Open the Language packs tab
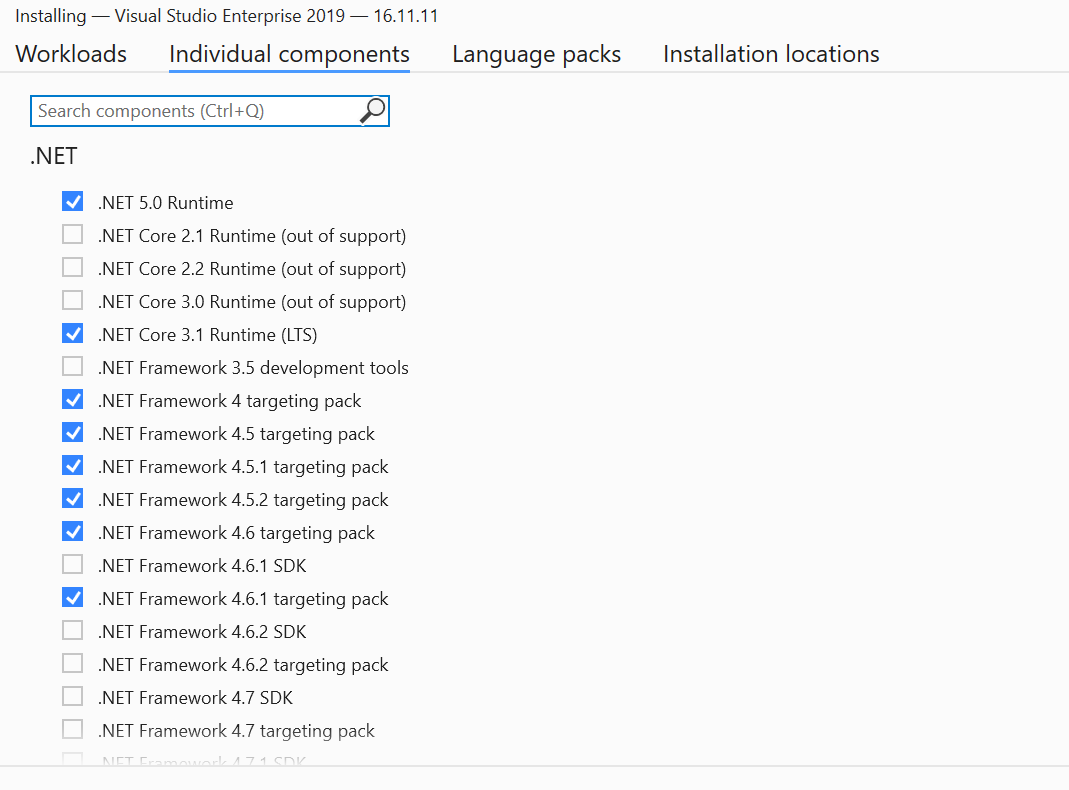The height and width of the screenshot is (790, 1069). pos(537,54)
